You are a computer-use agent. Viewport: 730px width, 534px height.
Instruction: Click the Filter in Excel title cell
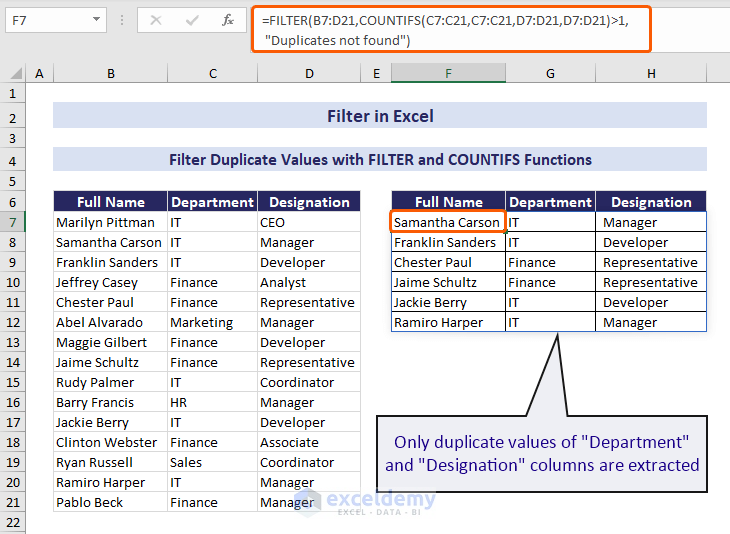[380, 116]
